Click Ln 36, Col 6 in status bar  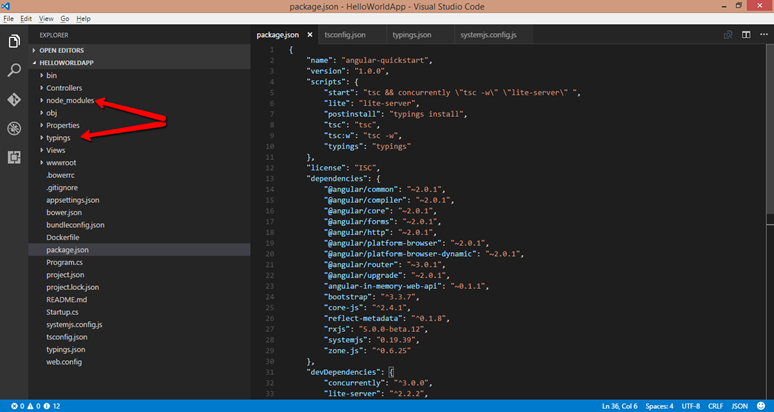point(619,406)
